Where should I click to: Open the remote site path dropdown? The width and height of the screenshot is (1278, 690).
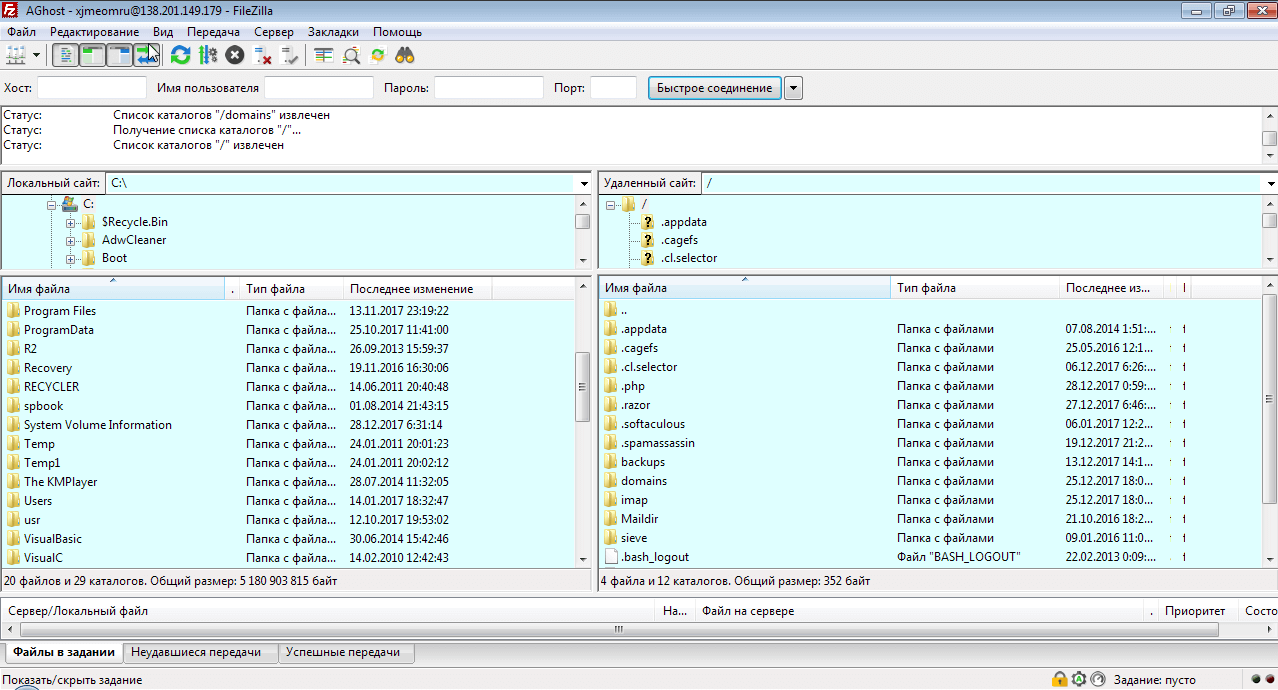(x=1271, y=184)
